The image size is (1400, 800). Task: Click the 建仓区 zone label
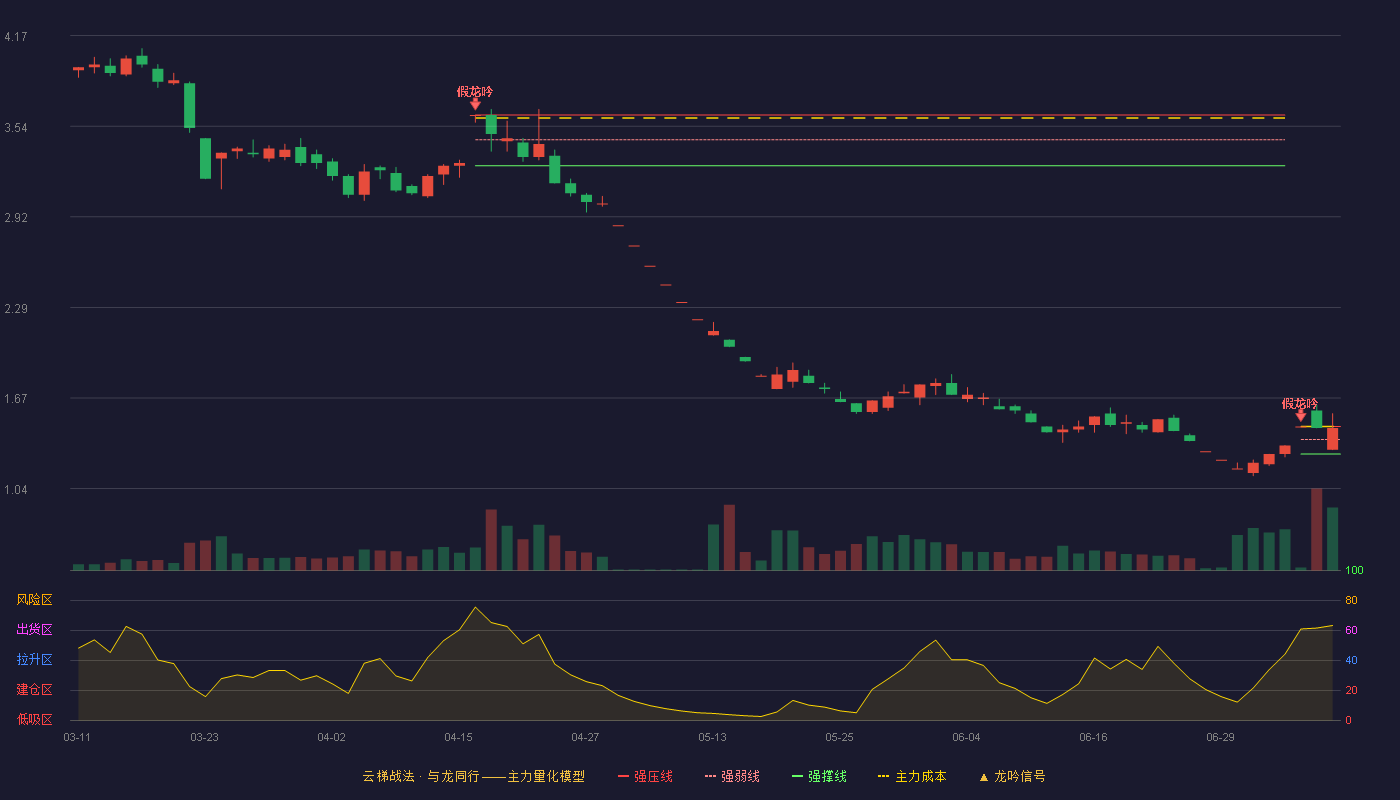coord(34,690)
